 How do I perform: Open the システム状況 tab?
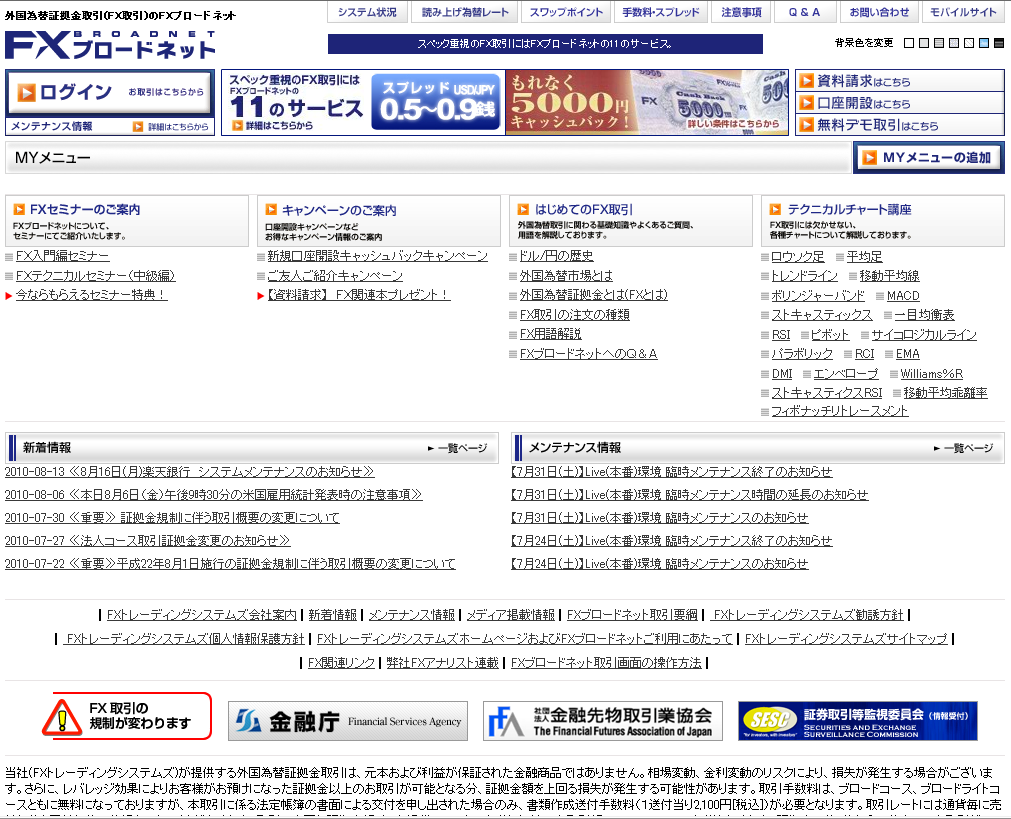368,12
